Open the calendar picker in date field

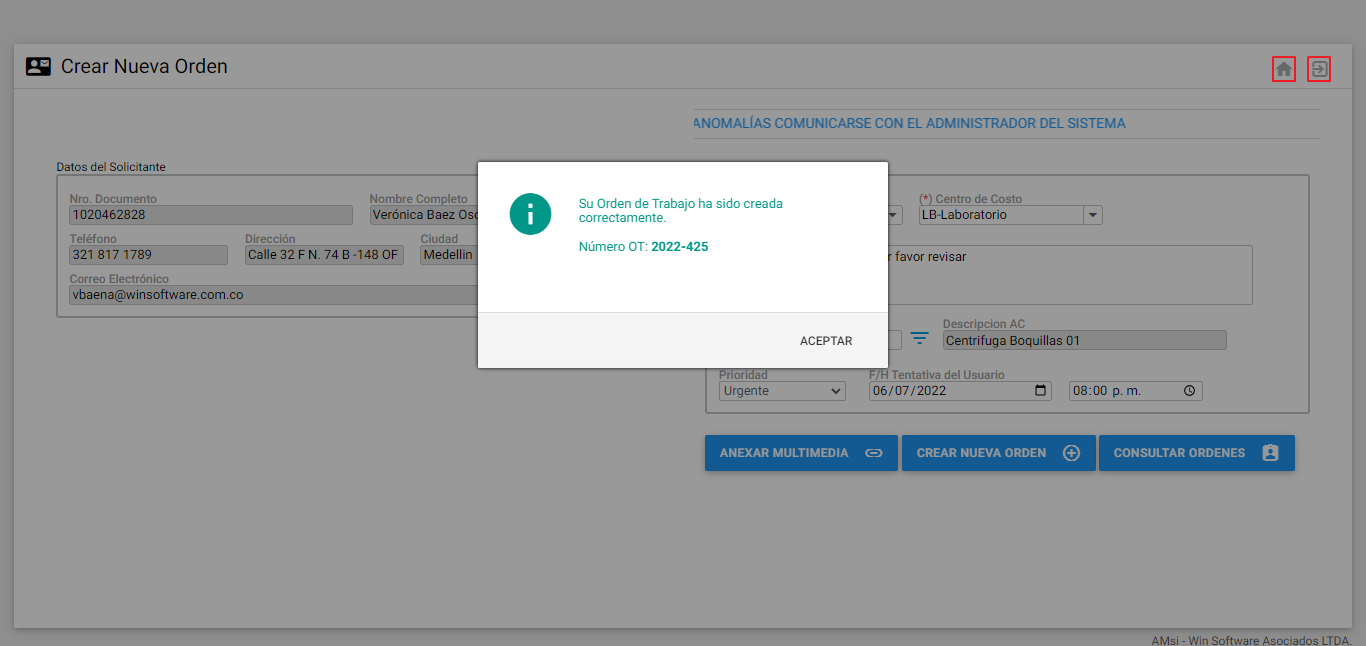coord(1040,391)
